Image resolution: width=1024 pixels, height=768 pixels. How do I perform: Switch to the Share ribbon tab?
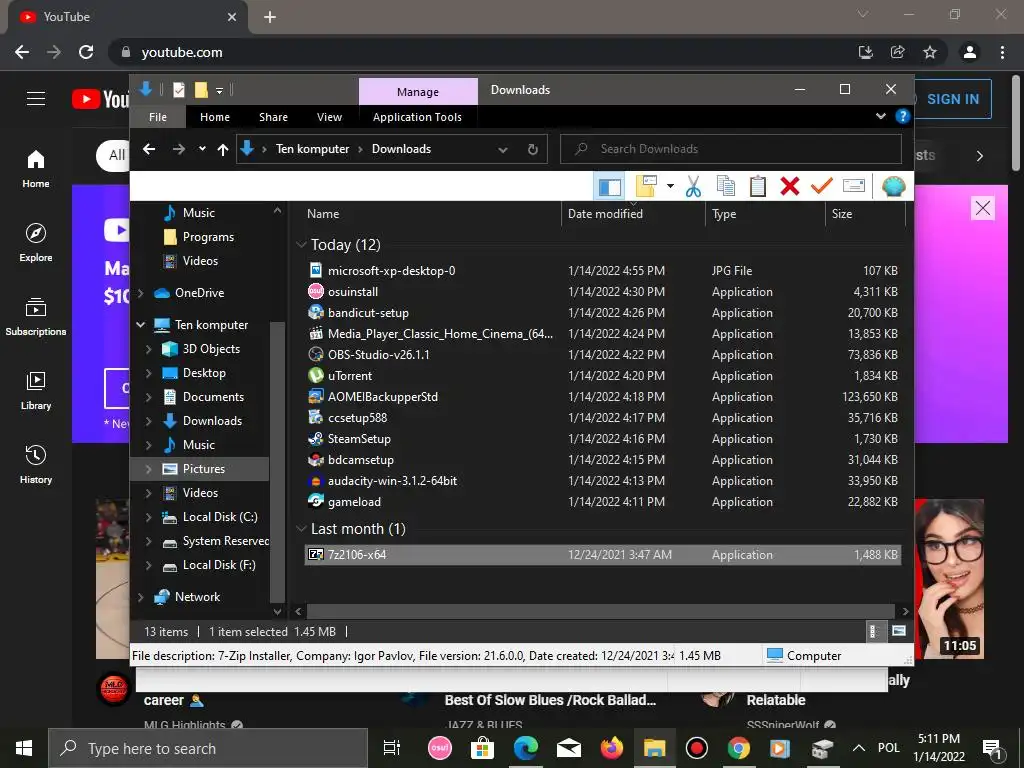[273, 117]
